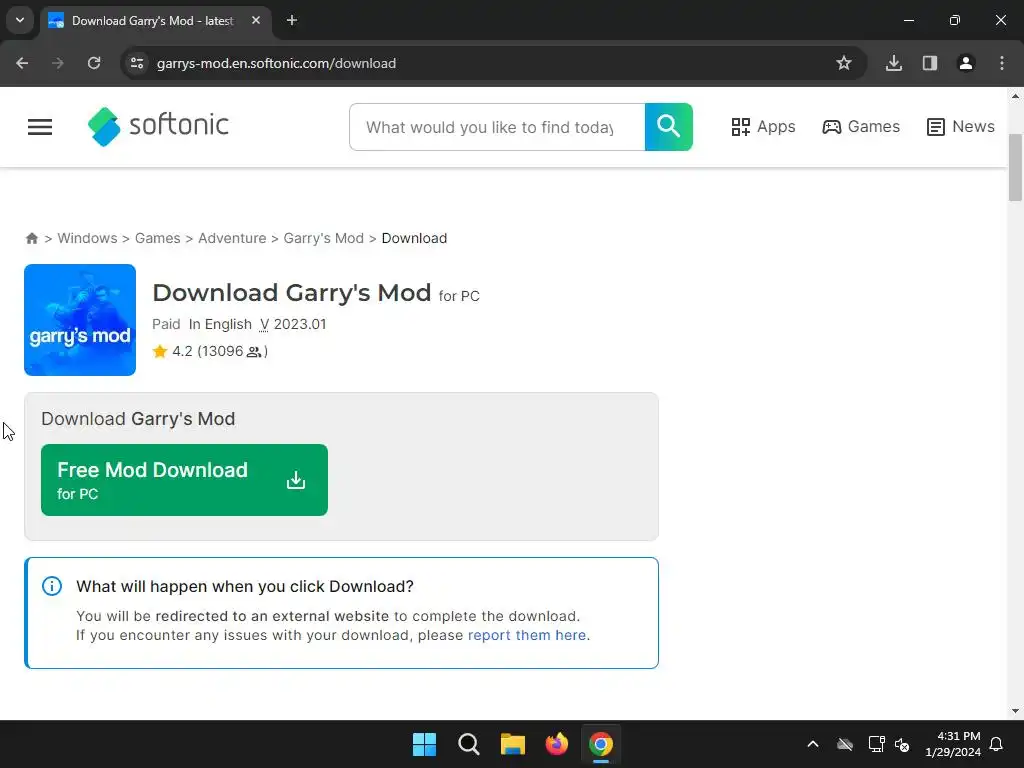Open the Softonic hamburger menu

tap(40, 127)
